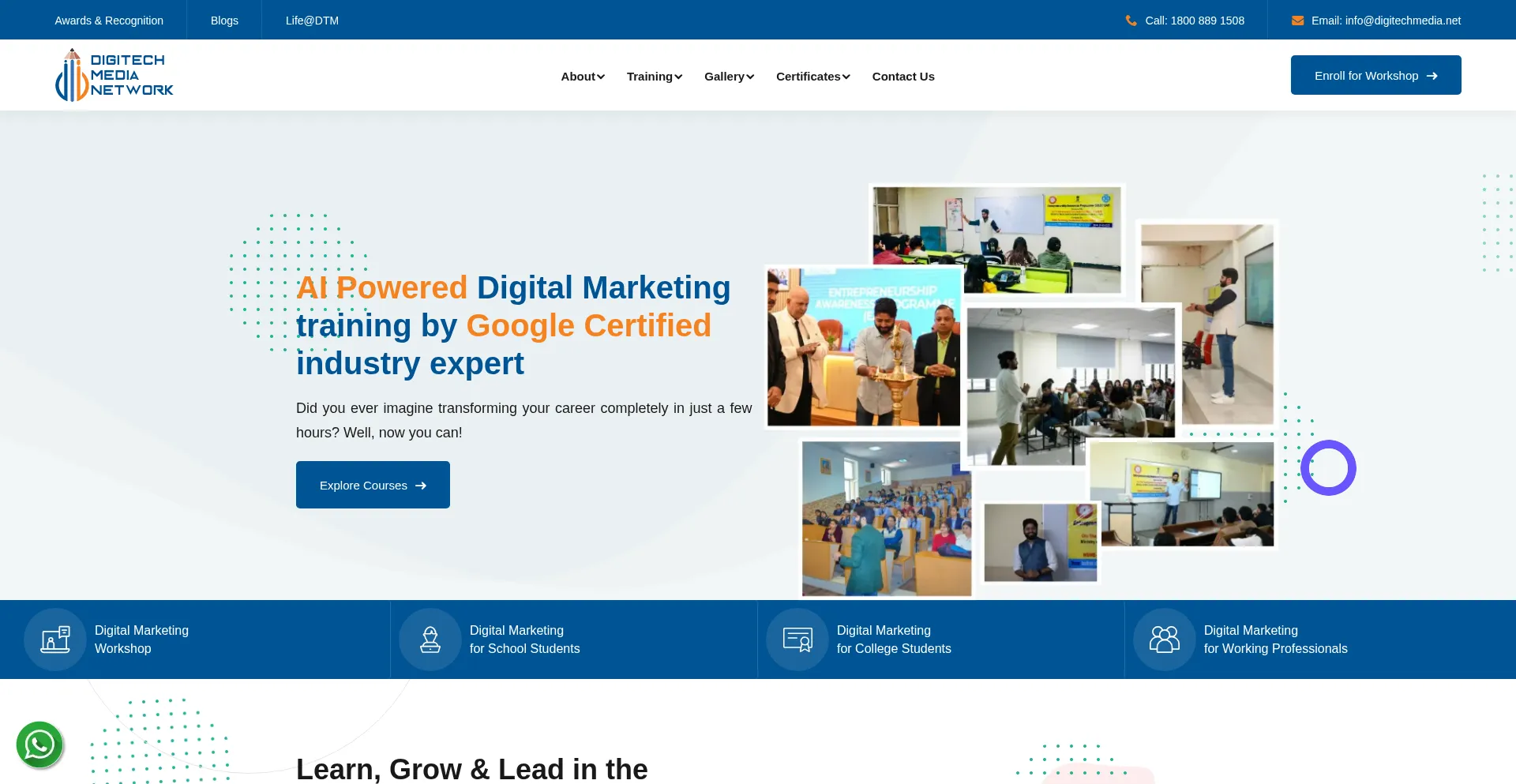Open Digital Marketing for College Students

[894, 640]
